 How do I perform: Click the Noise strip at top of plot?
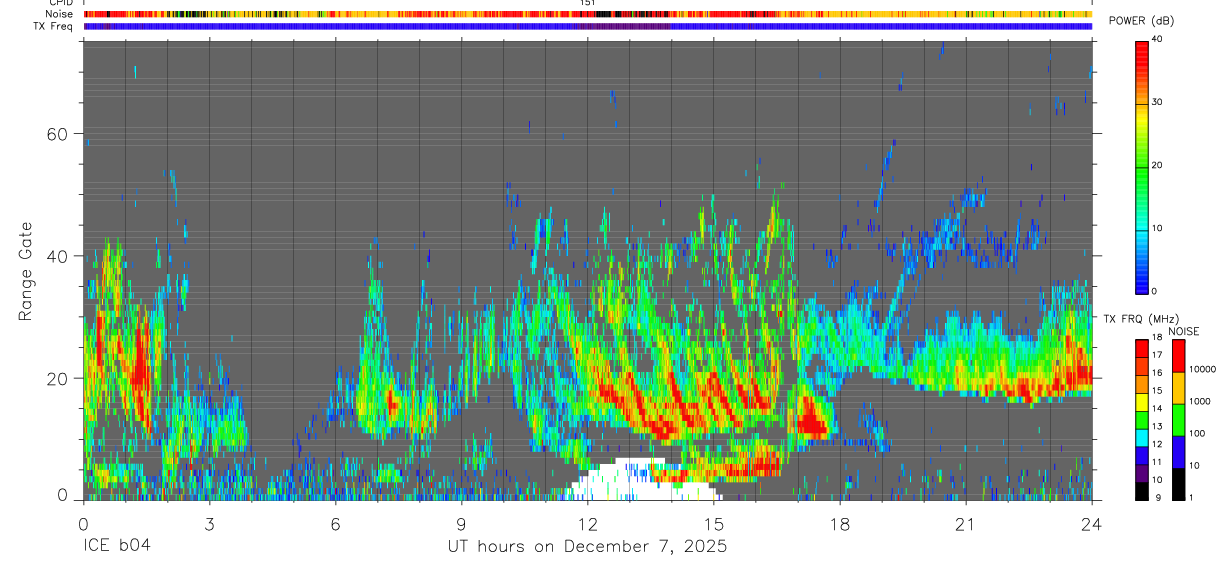(587, 14)
